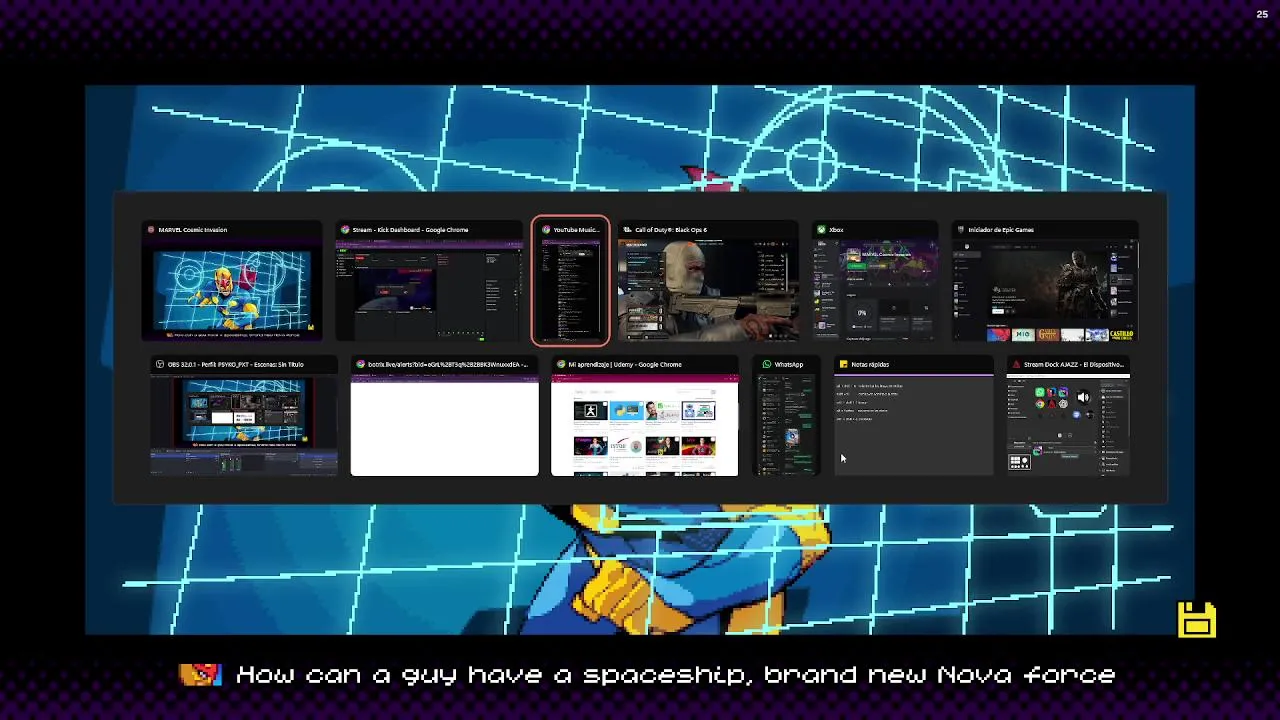
Task: Click Chrome icon beside Stream - Kick Dashboard
Action: (x=345, y=230)
